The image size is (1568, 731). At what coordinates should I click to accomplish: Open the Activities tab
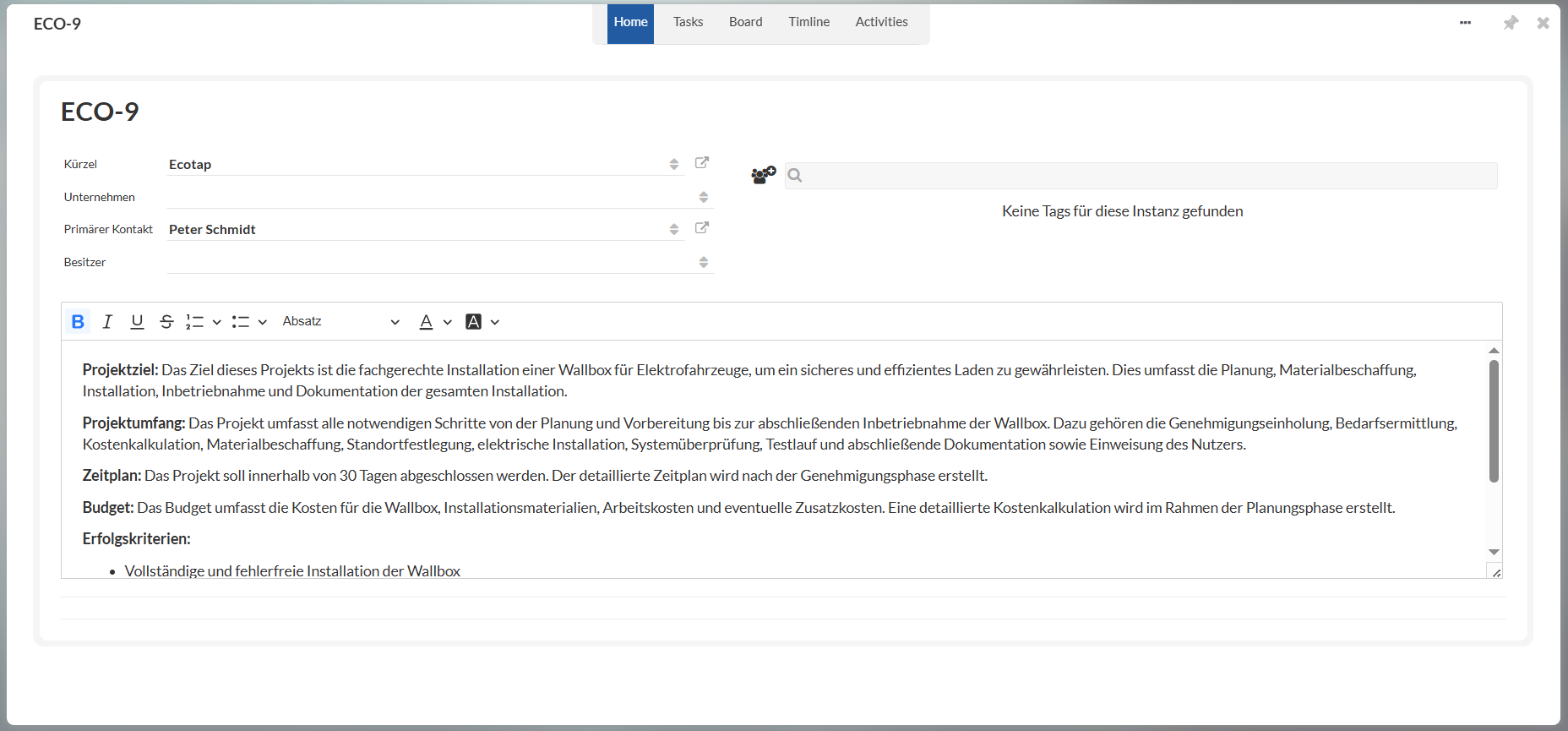point(881,22)
